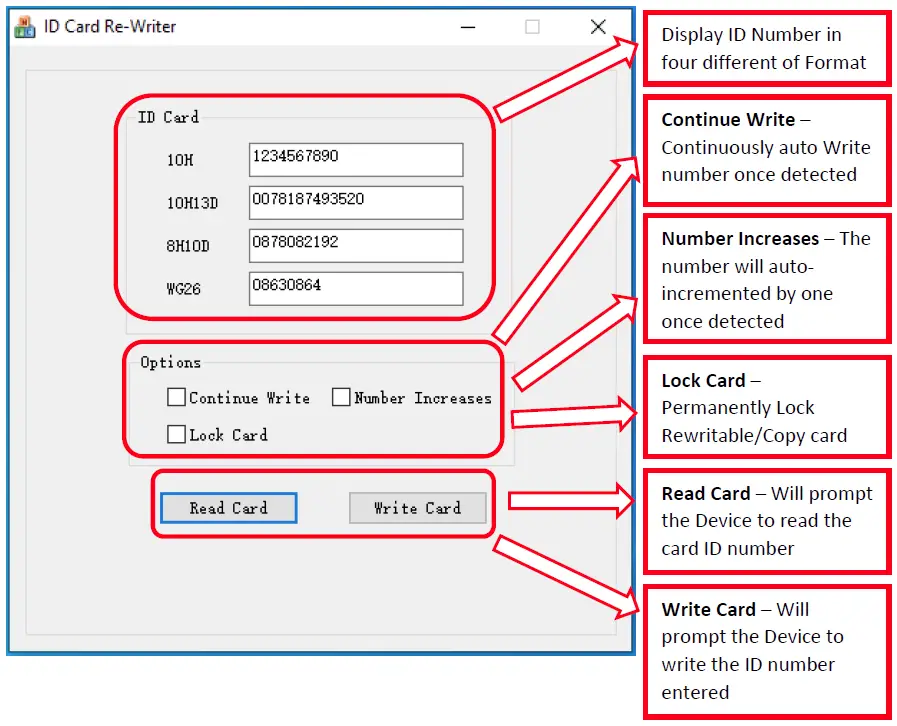This screenshot has height=726, width=897.
Task: Click the maximize window control
Action: [x=532, y=27]
